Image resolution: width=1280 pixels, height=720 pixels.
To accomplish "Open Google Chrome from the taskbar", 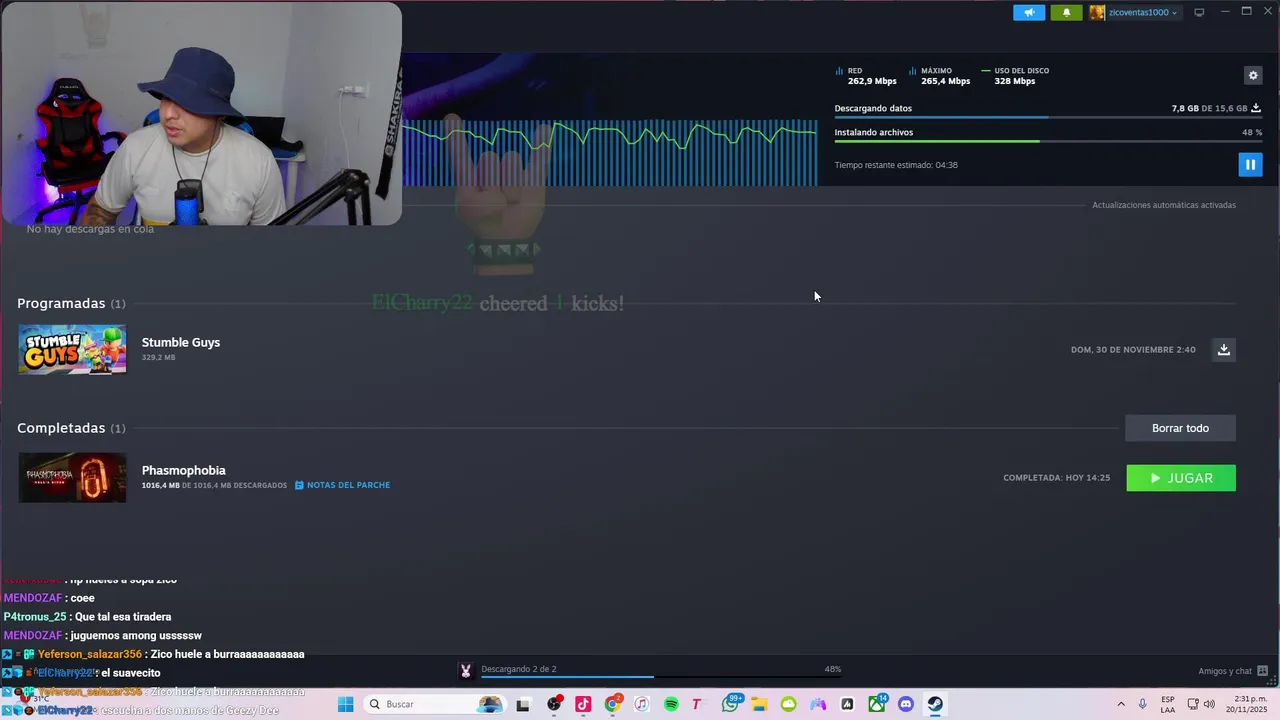I will tap(613, 704).
